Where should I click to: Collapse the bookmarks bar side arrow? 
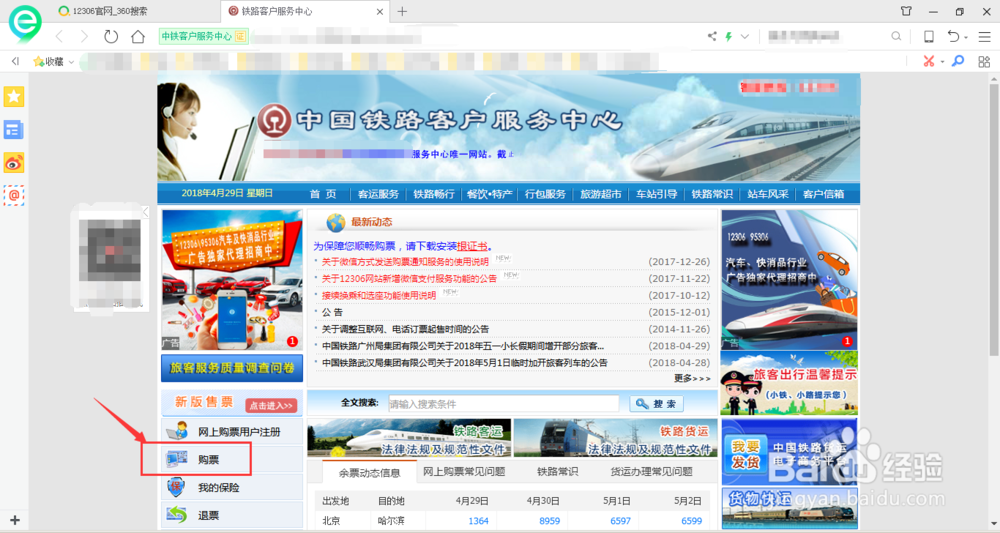pos(15,61)
